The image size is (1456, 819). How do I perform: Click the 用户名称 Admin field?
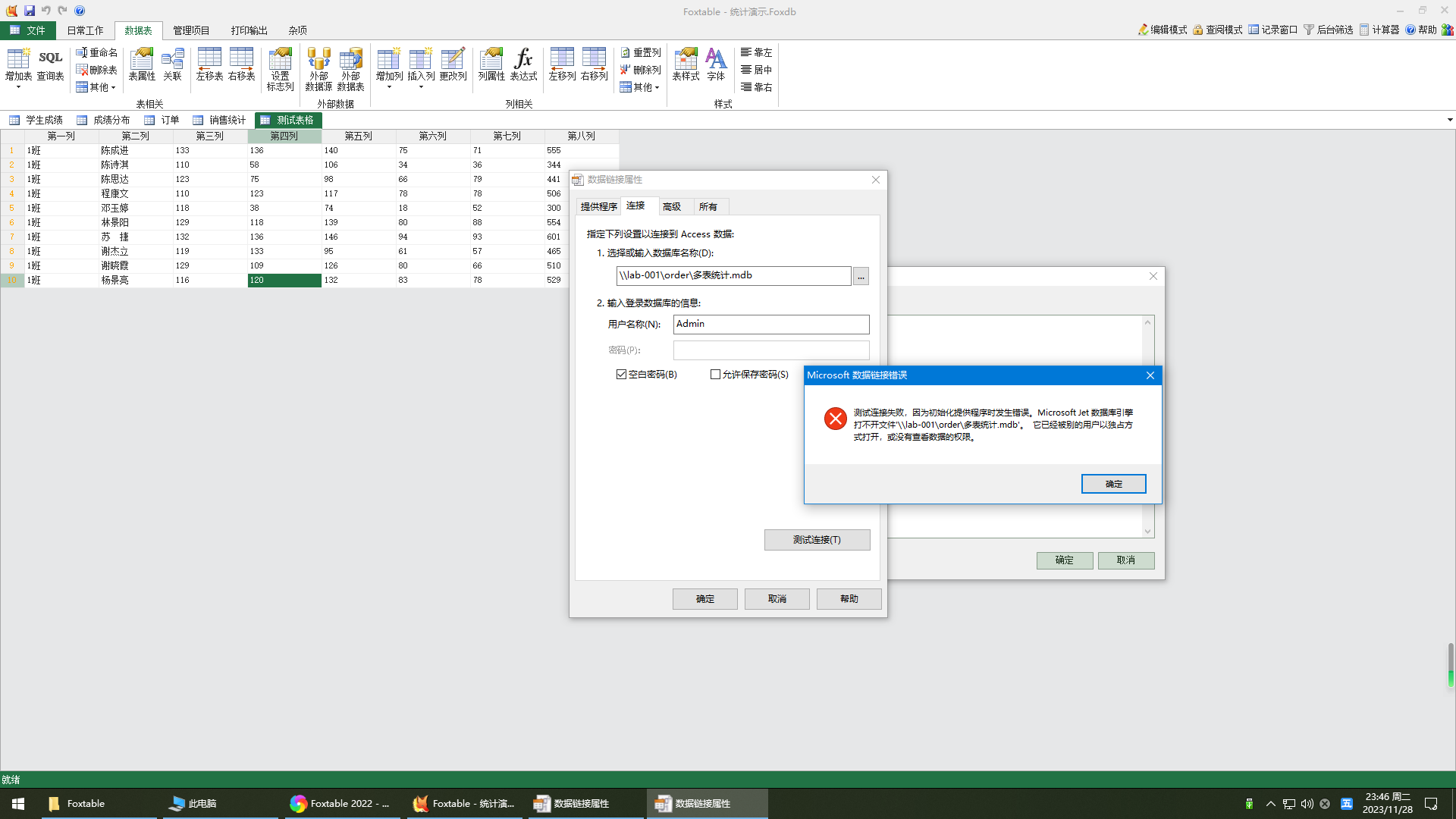pos(771,325)
